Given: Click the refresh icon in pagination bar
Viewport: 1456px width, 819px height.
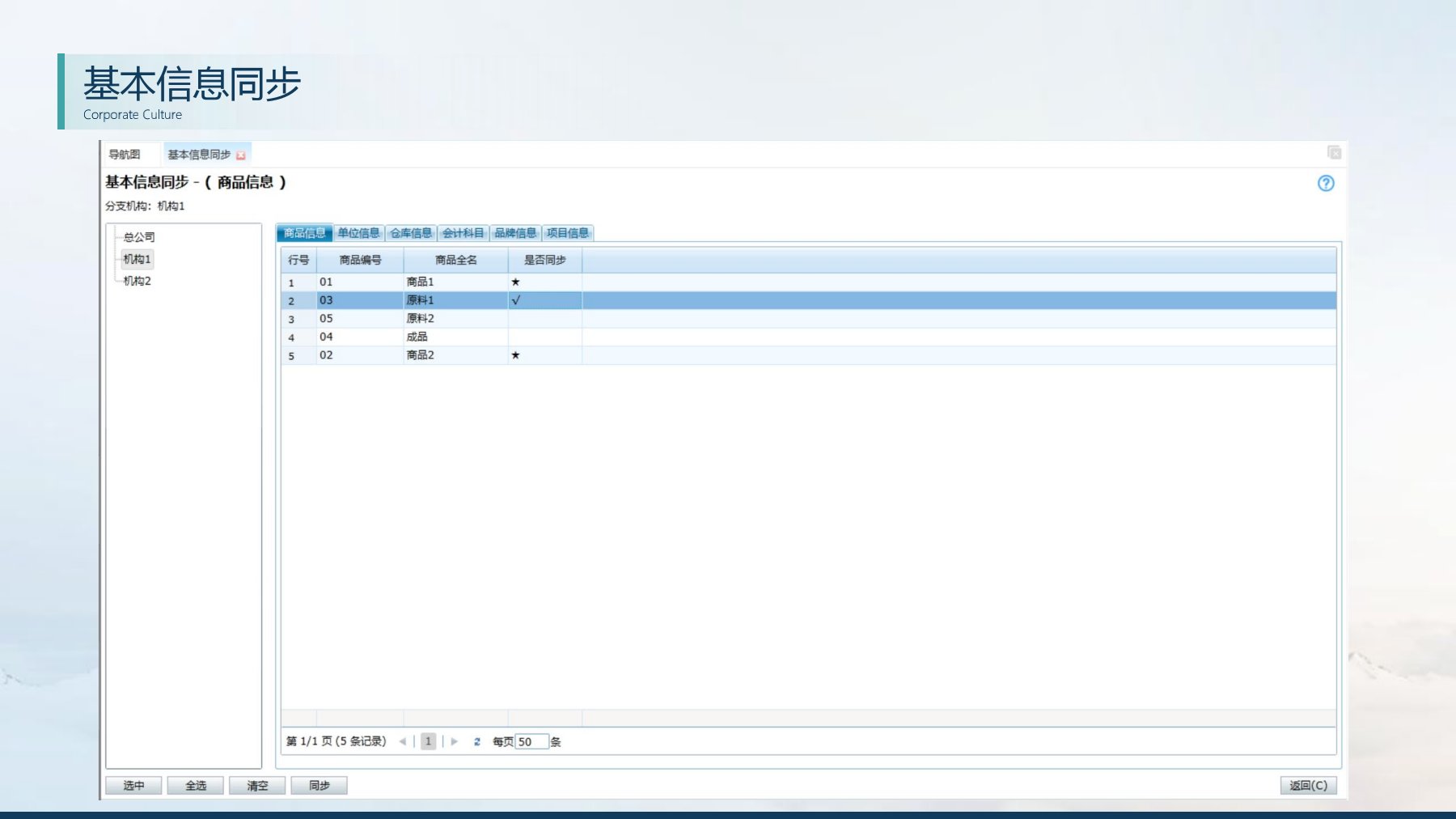Looking at the screenshot, I should coord(477,741).
